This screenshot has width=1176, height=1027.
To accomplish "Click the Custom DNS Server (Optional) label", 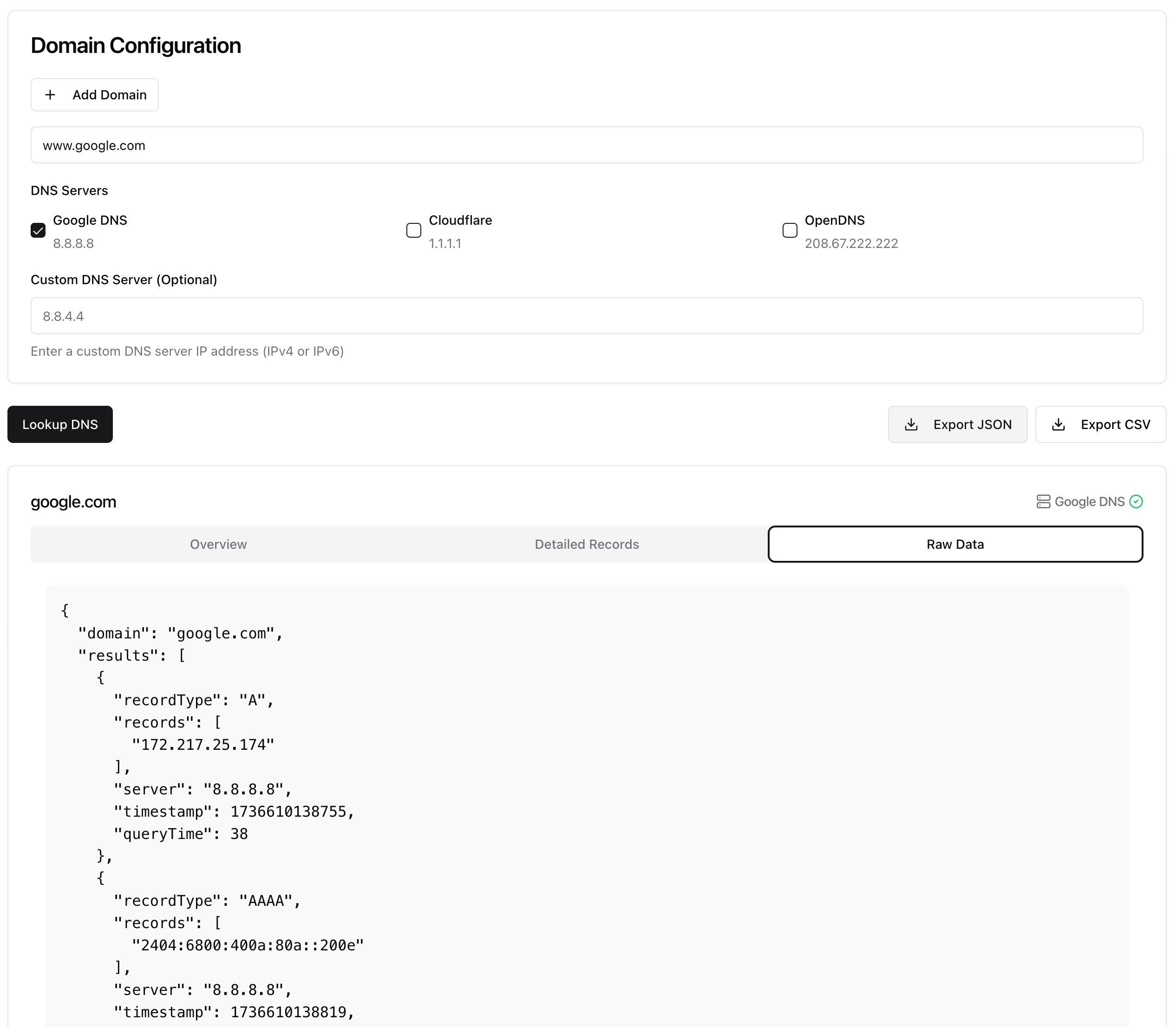I will pos(124,279).
